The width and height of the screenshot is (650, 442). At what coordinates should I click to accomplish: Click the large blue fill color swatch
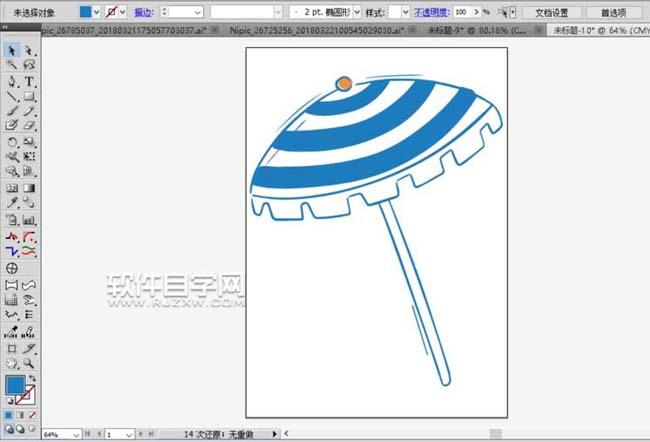pos(15,385)
